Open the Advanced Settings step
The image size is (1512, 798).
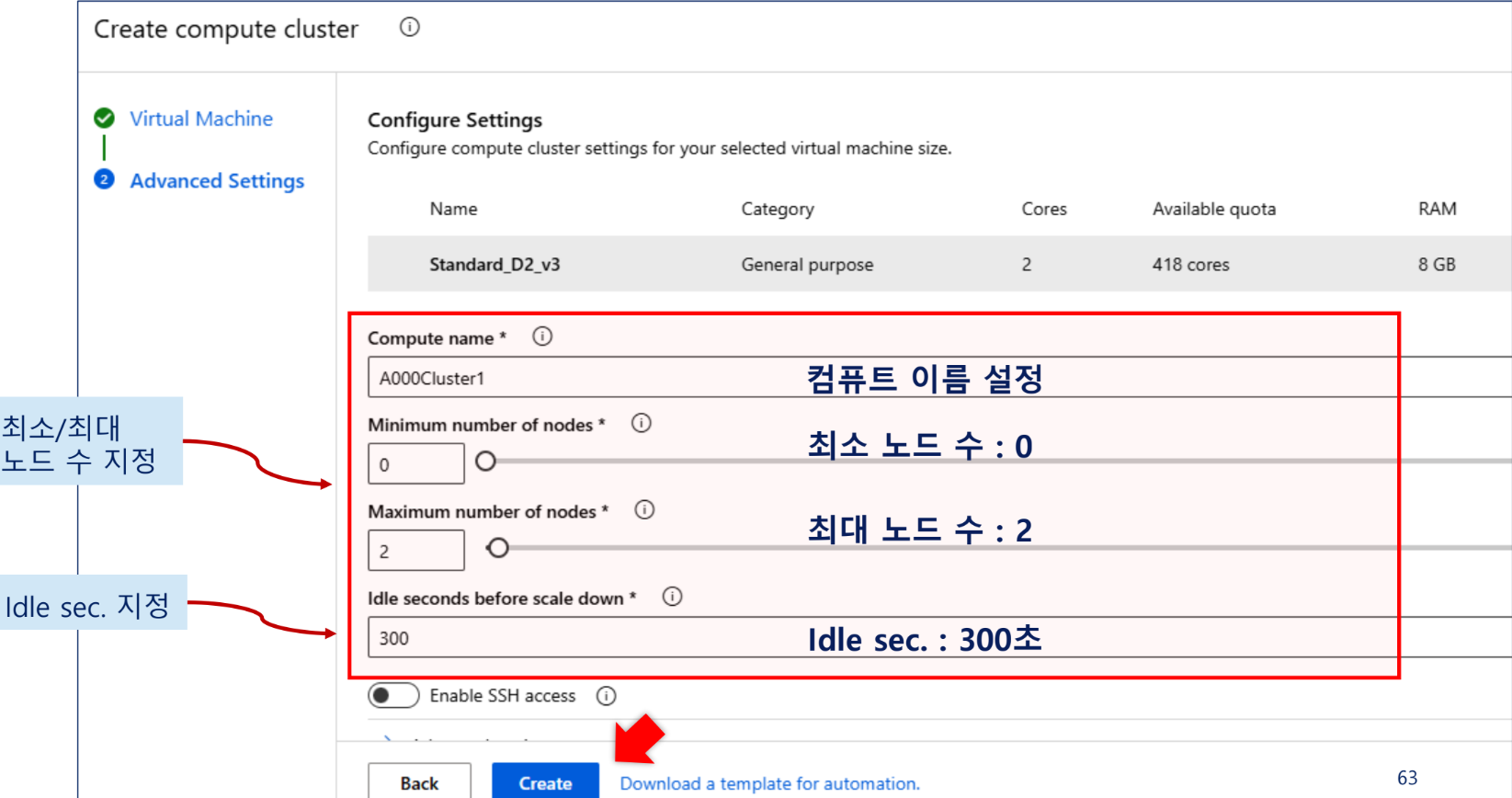pos(217,181)
